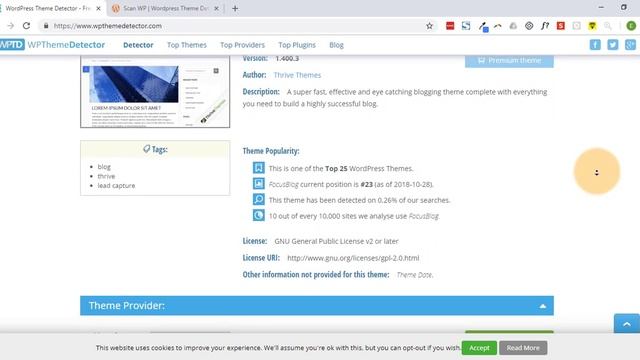Switch to the Scan WP browser tab
Screen dimensions: 640x360
(x=165, y=8)
